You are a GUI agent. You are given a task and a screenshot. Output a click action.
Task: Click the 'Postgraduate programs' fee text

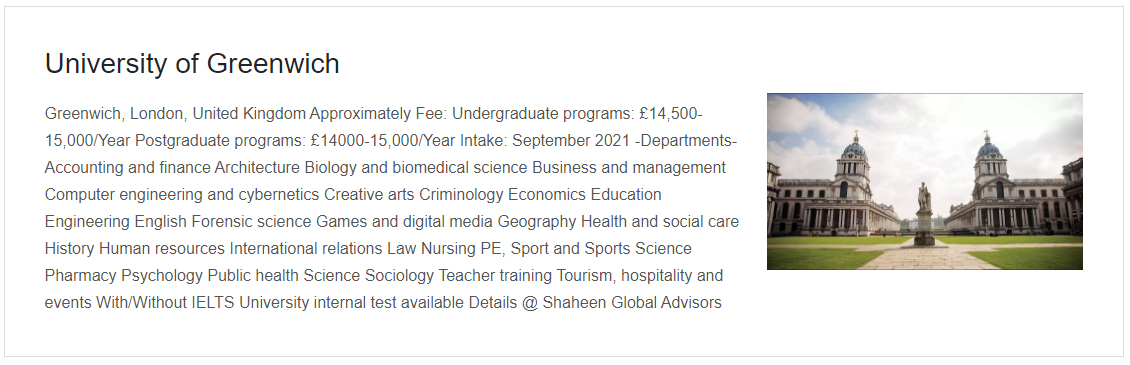(x=221, y=141)
